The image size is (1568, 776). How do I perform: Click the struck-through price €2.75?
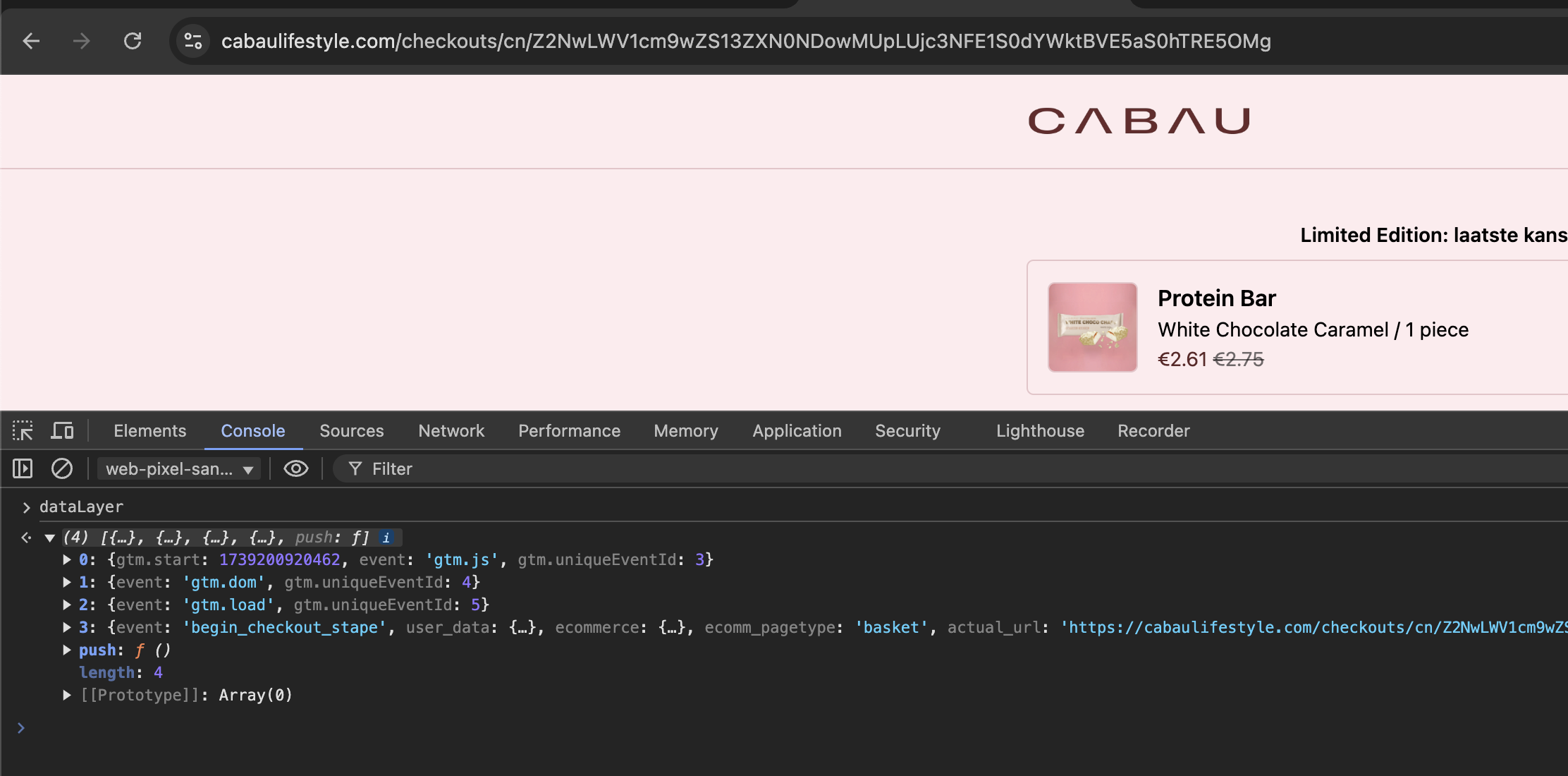click(1238, 359)
